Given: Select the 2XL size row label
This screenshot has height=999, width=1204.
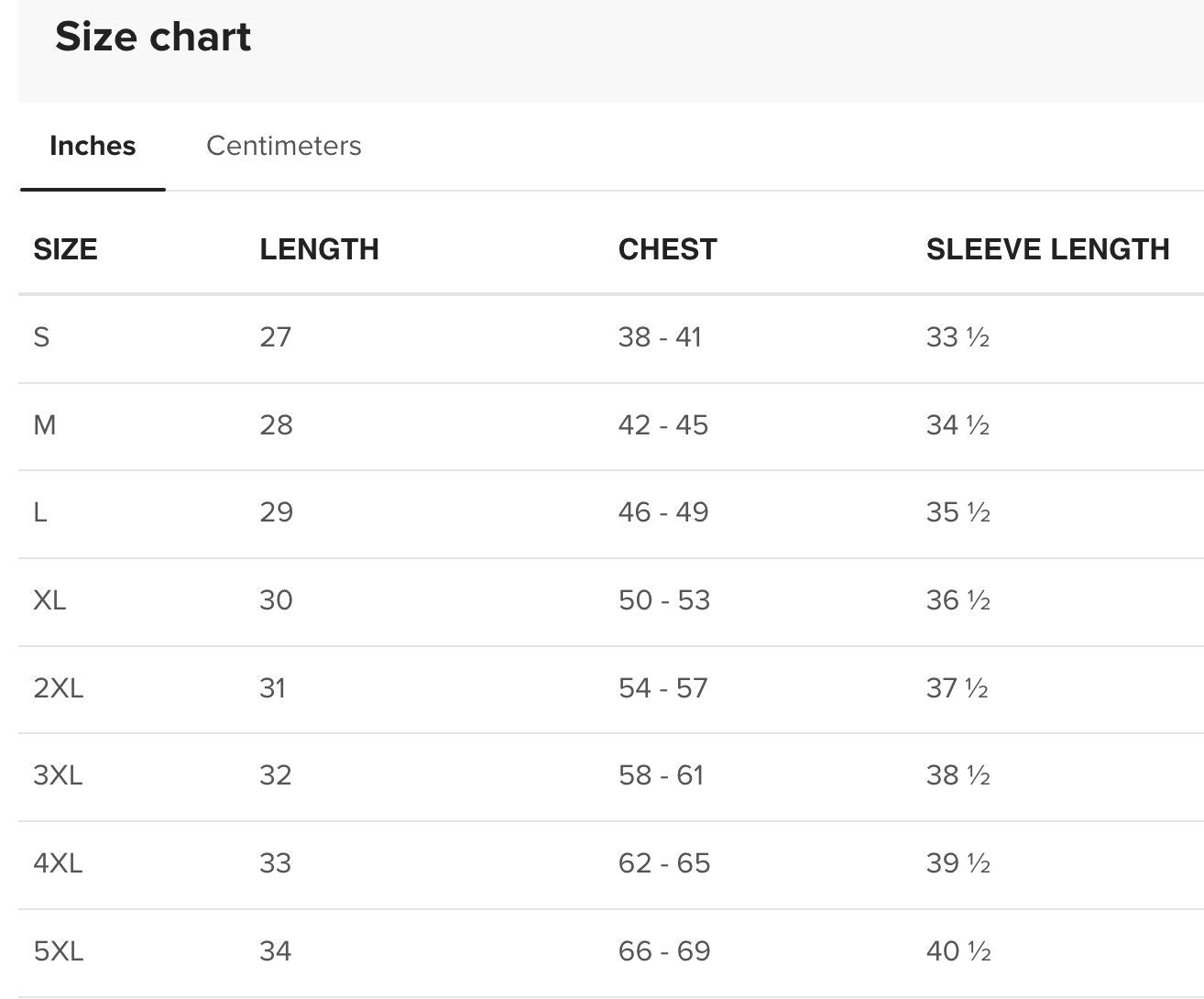Looking at the screenshot, I should coord(58,688).
